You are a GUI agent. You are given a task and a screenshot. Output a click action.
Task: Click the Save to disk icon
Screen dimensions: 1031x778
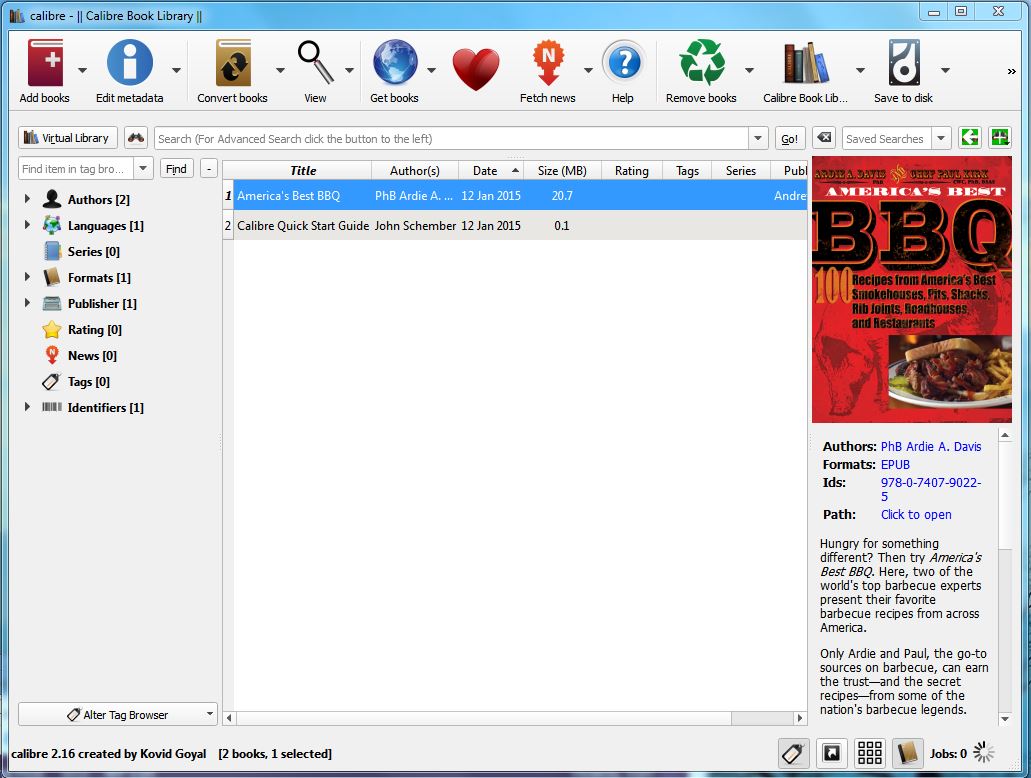tap(903, 62)
